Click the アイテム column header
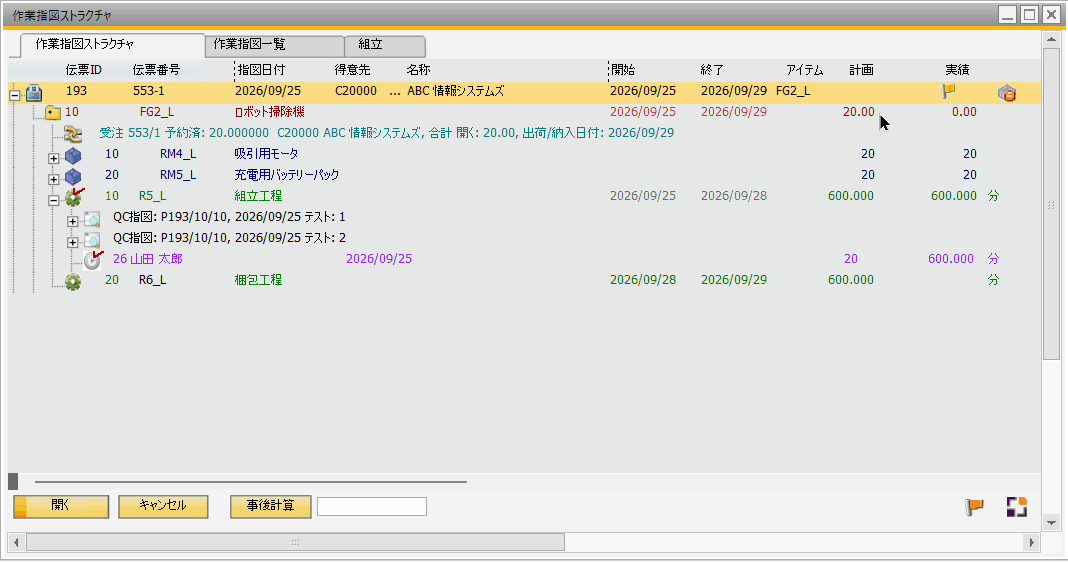This screenshot has height=562, width=1068. coord(804,70)
